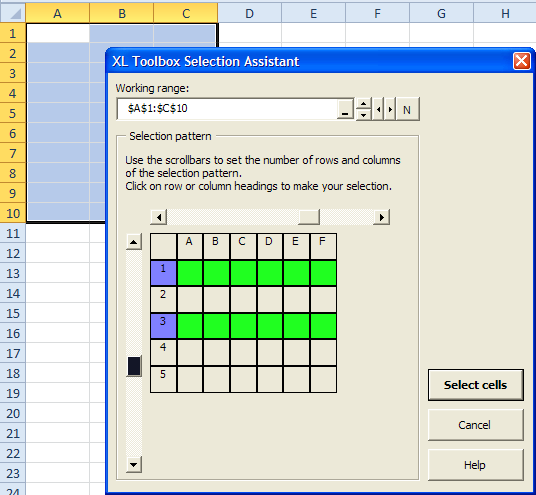
Task: Click the working range right arrow button
Action: point(390,109)
